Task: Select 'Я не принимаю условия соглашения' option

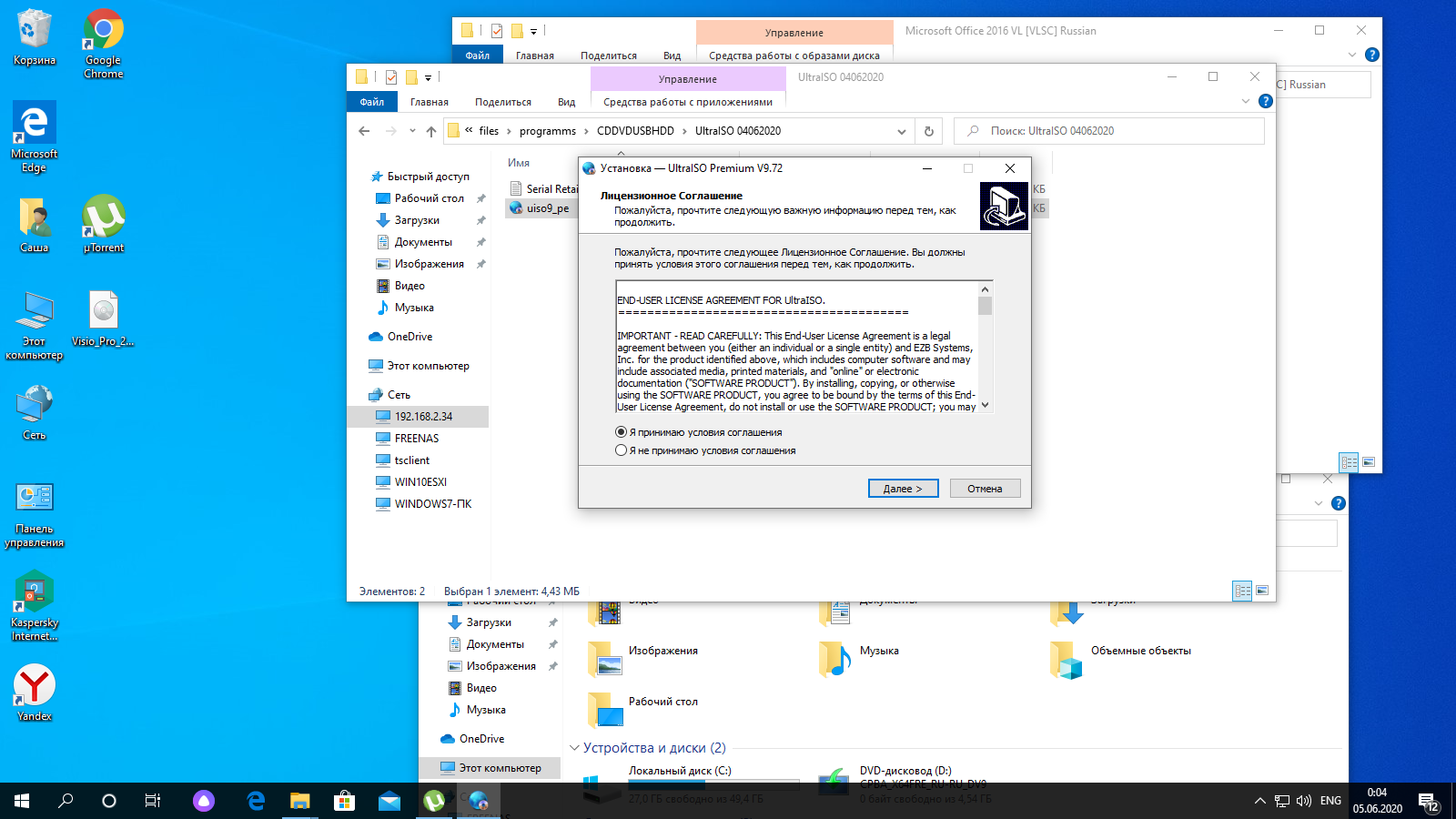Action: point(622,450)
